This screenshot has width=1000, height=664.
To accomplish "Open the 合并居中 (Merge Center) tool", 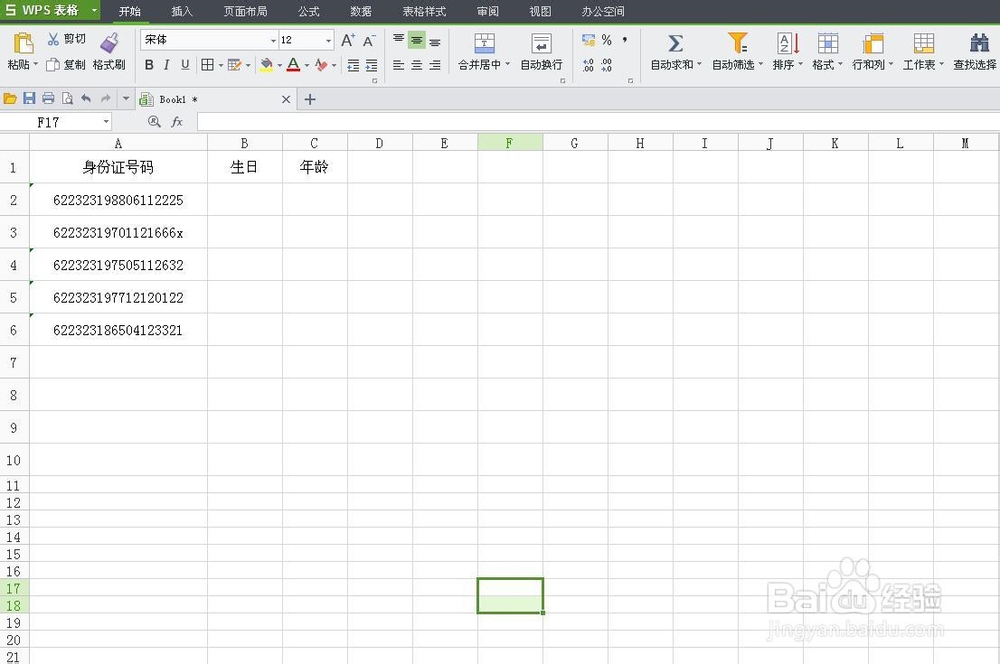I will pyautogui.click(x=484, y=45).
